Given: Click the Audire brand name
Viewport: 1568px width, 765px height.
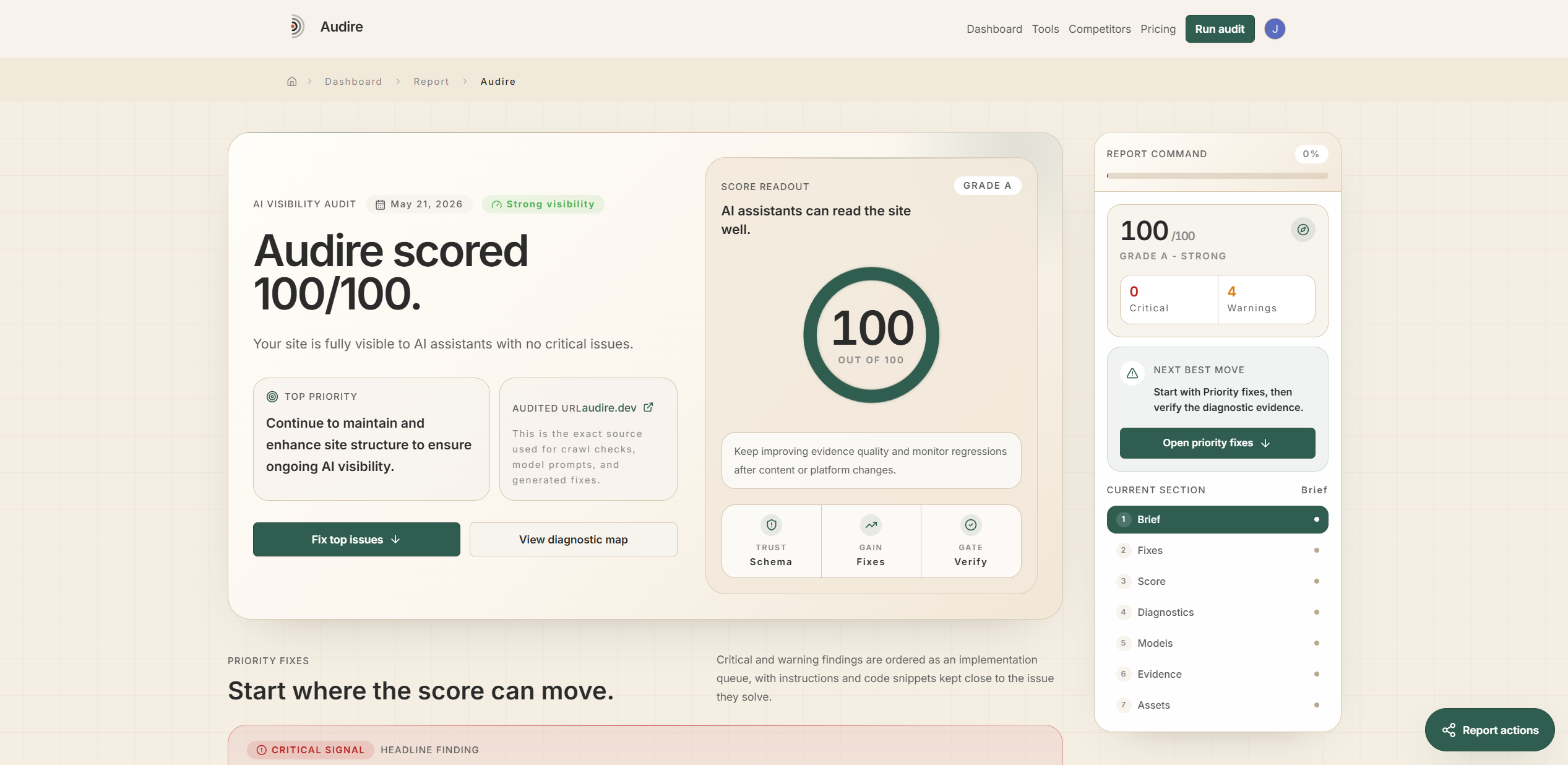Looking at the screenshot, I should [x=342, y=27].
